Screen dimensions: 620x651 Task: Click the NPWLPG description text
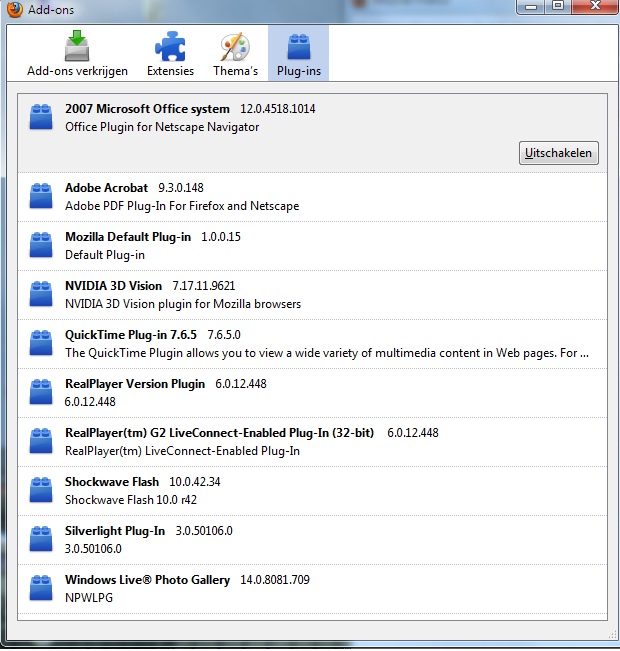click(x=89, y=598)
